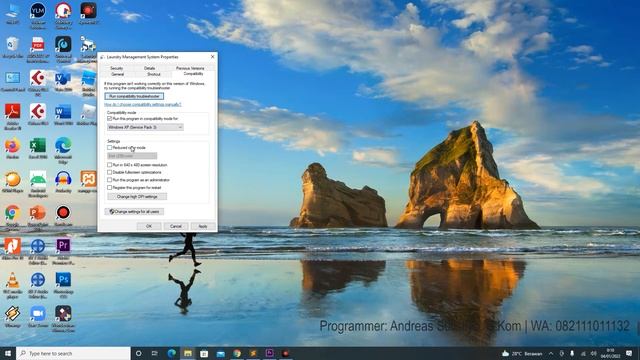Close the Laundry Management System Properties dialog
Screen dimensions: 640x360
[212, 57]
